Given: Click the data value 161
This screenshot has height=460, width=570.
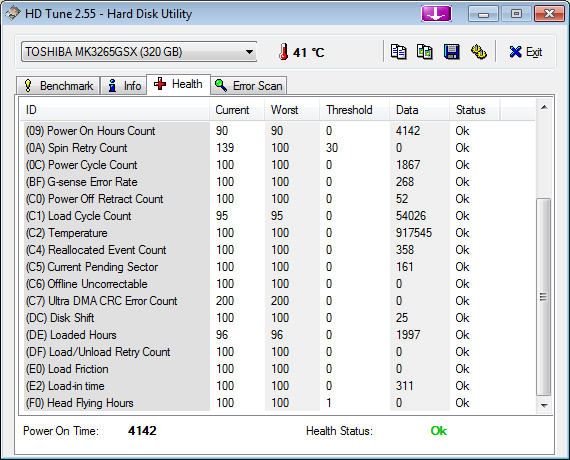Looking at the screenshot, I should point(405,267).
